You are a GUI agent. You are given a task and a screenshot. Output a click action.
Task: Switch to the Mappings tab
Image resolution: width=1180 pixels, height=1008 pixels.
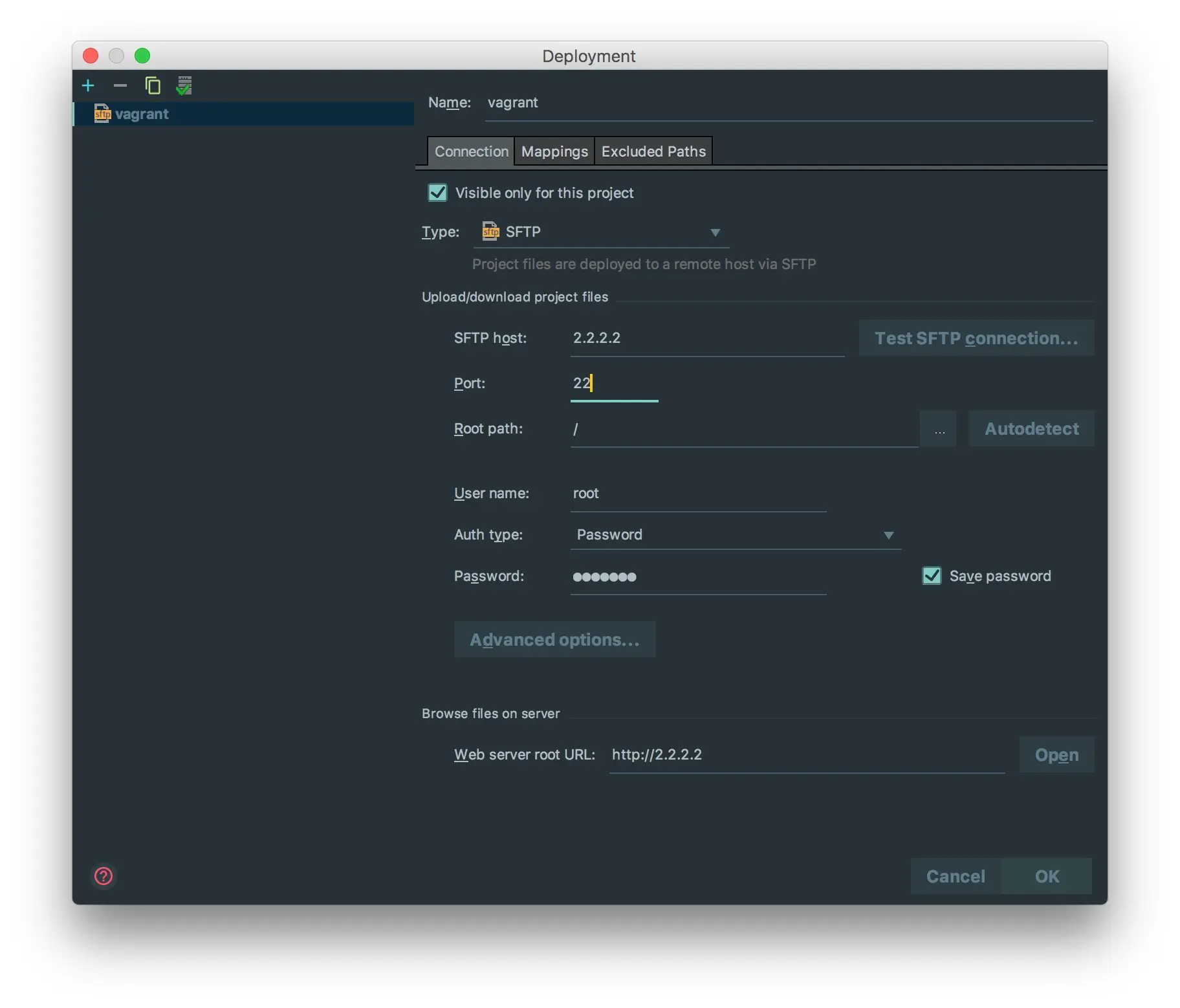(x=554, y=151)
